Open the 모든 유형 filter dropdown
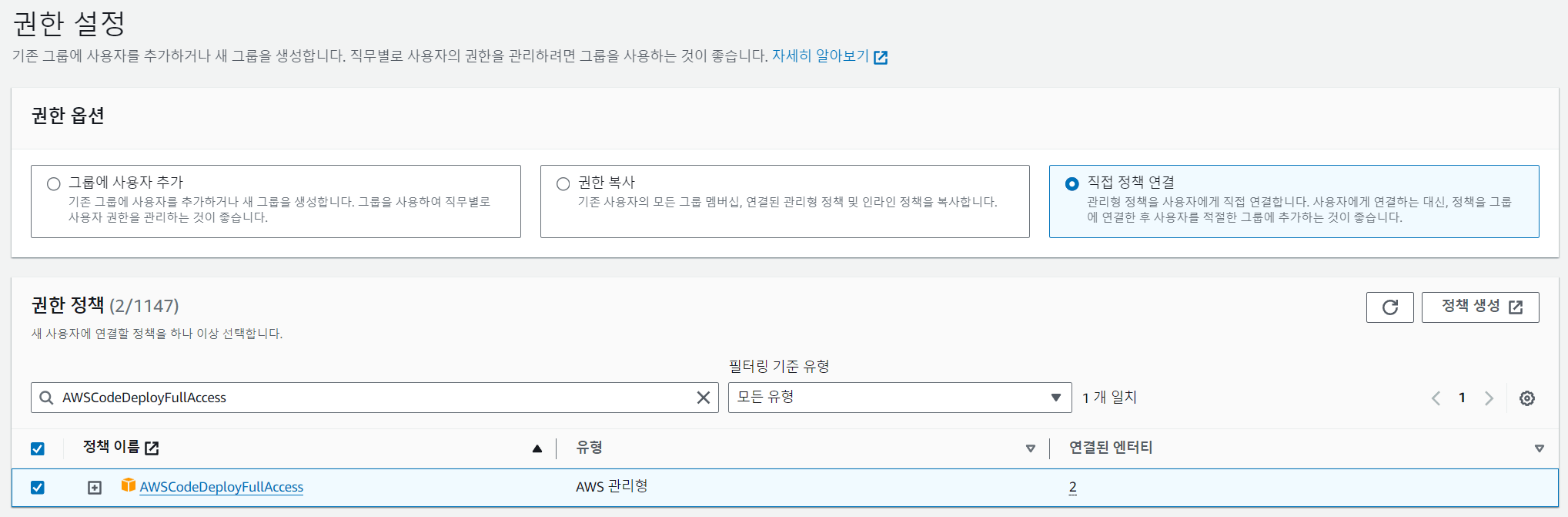This screenshot has height=517, width=1568. [899, 398]
